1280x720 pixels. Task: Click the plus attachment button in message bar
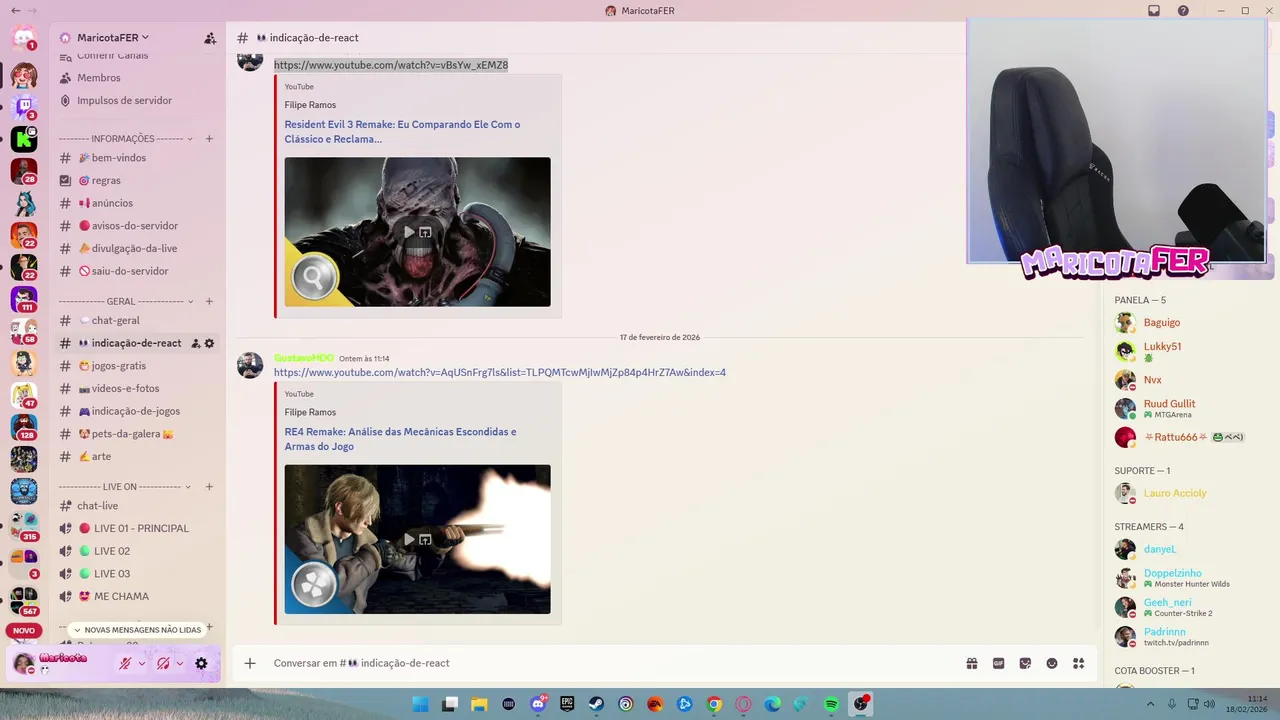[250, 663]
